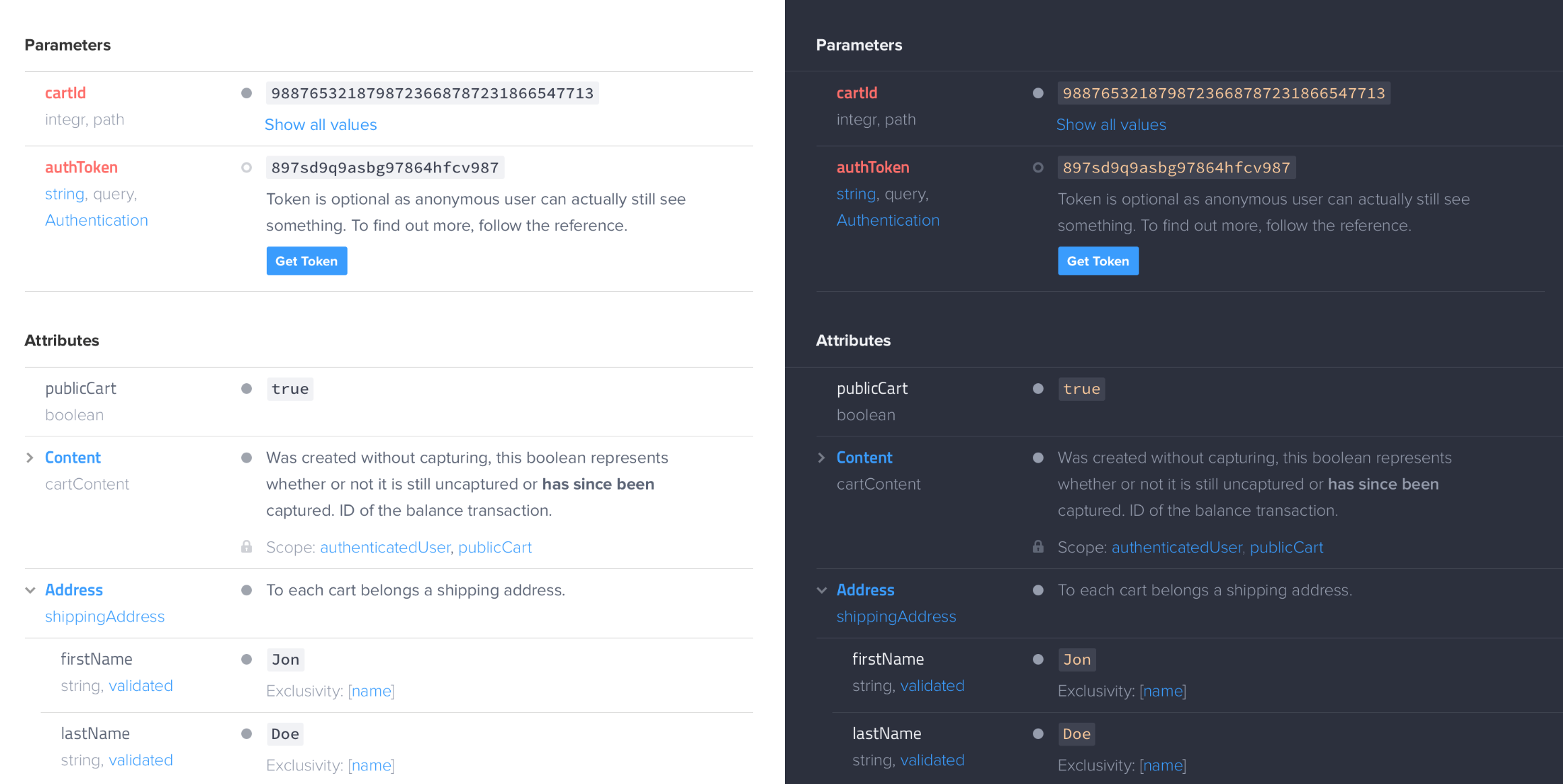This screenshot has height=784, width=1563.
Task: Open the authenticatedUser scope link in light panel
Action: pos(385,548)
